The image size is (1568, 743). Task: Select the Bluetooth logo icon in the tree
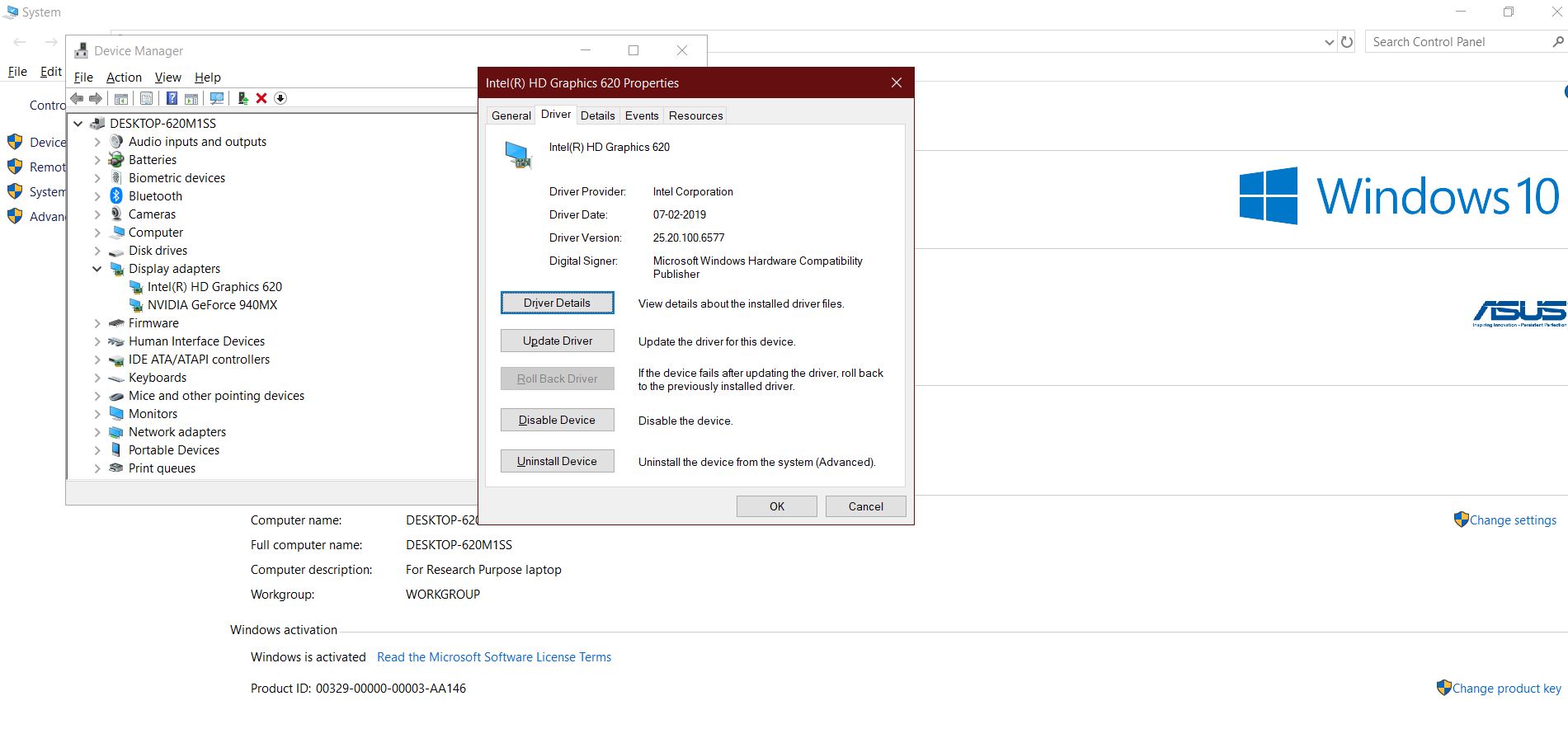pyautogui.click(x=116, y=196)
